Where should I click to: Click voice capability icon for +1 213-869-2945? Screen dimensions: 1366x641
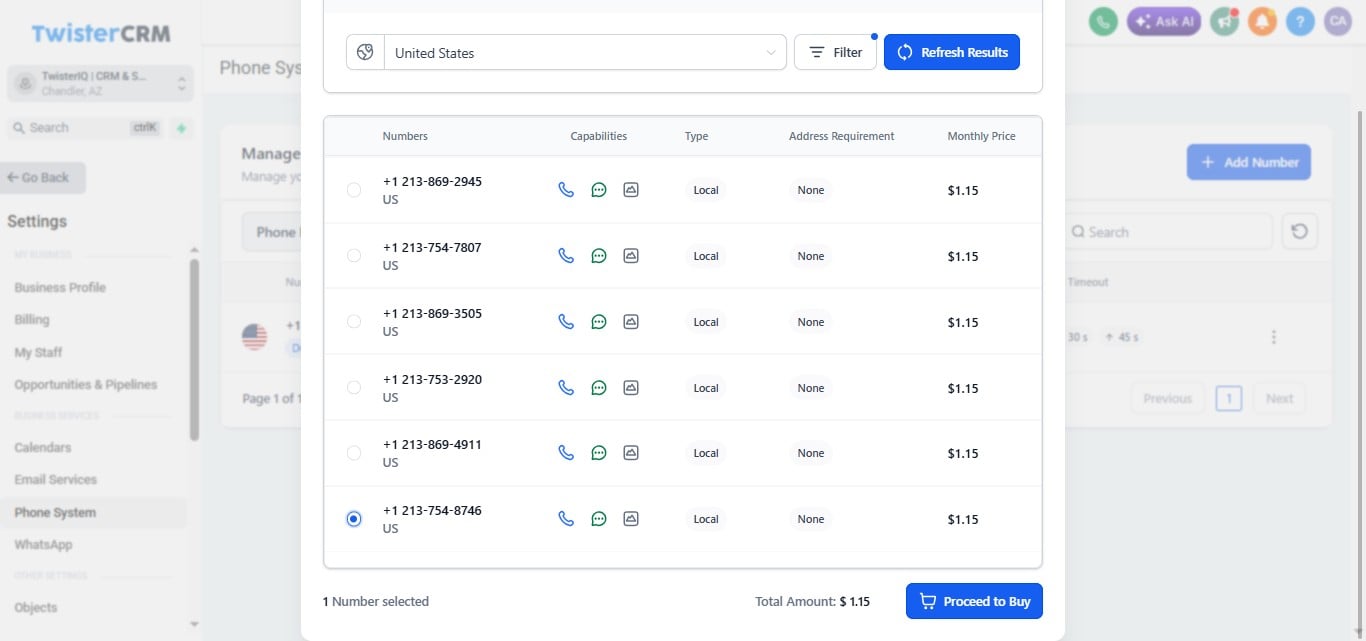566,189
